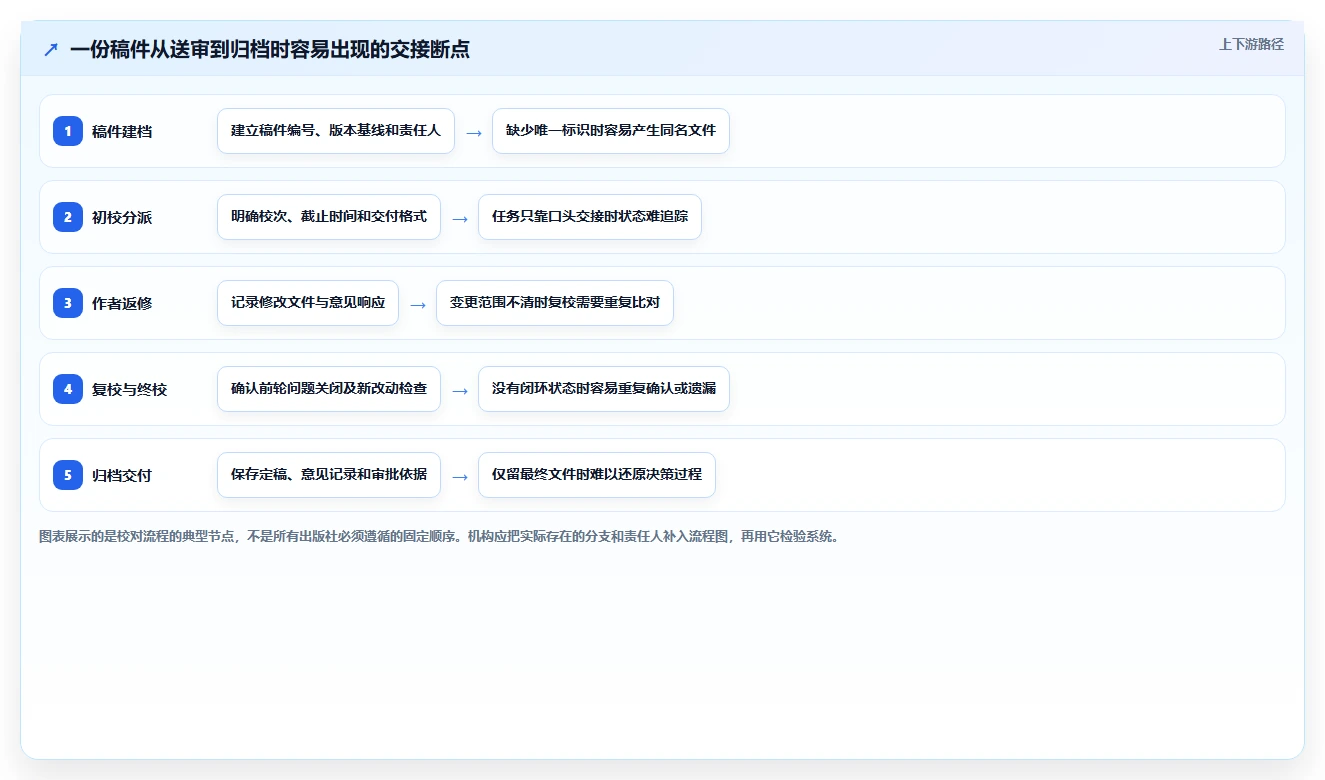Click the arrow in the 初校分派 row

[x=460, y=218]
